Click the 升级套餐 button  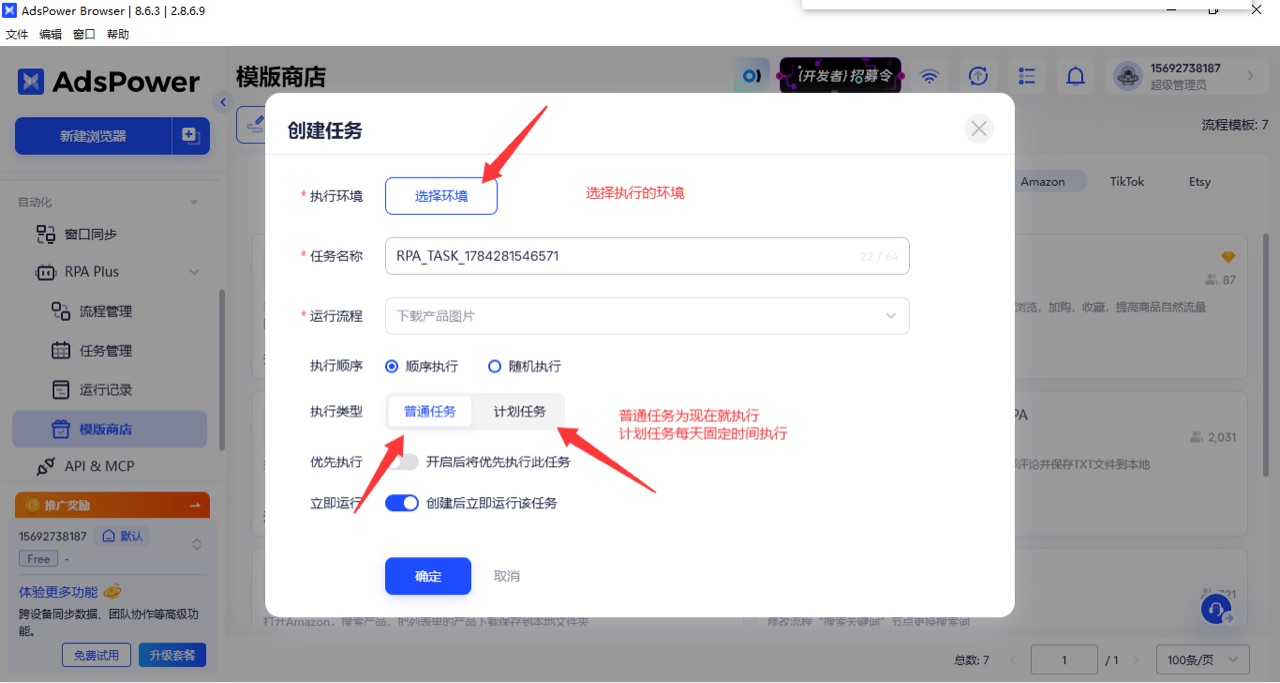coord(172,655)
